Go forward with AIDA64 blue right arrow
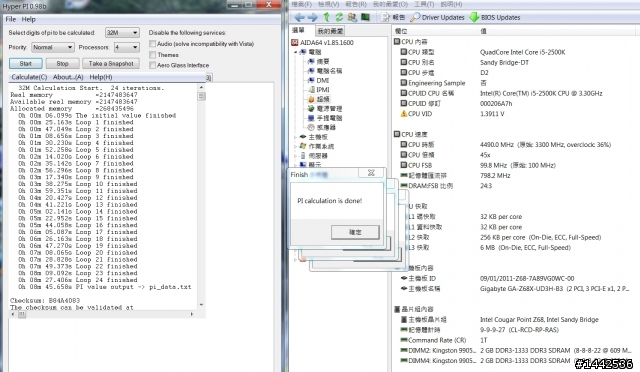 coord(312,17)
